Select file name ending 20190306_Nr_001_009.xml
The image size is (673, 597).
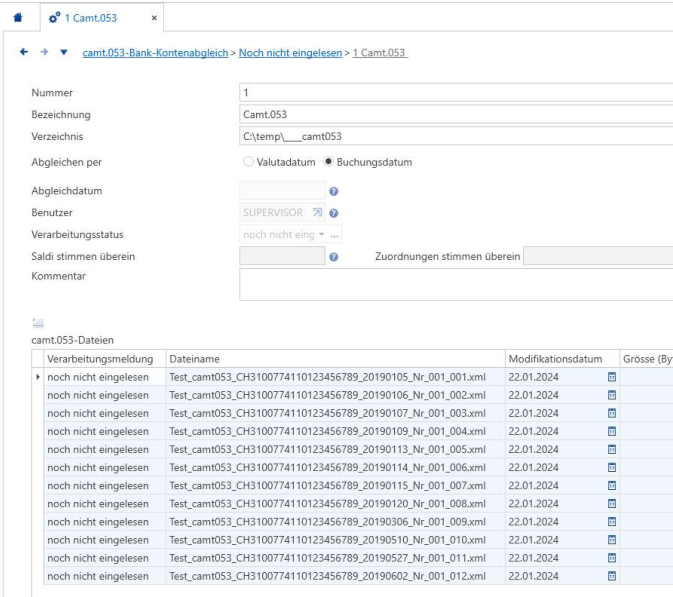327,521
